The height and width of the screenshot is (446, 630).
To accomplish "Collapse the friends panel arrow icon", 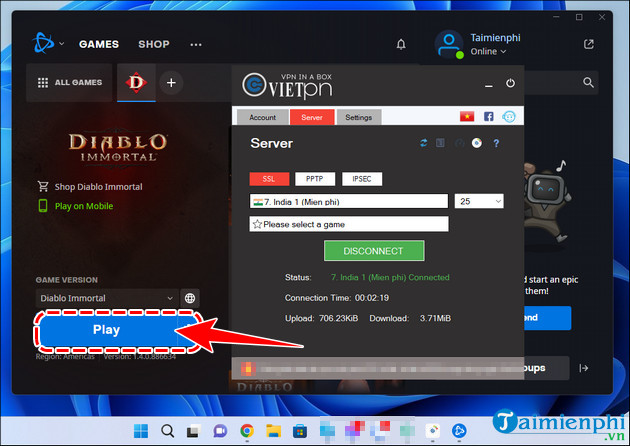I will tap(584, 368).
